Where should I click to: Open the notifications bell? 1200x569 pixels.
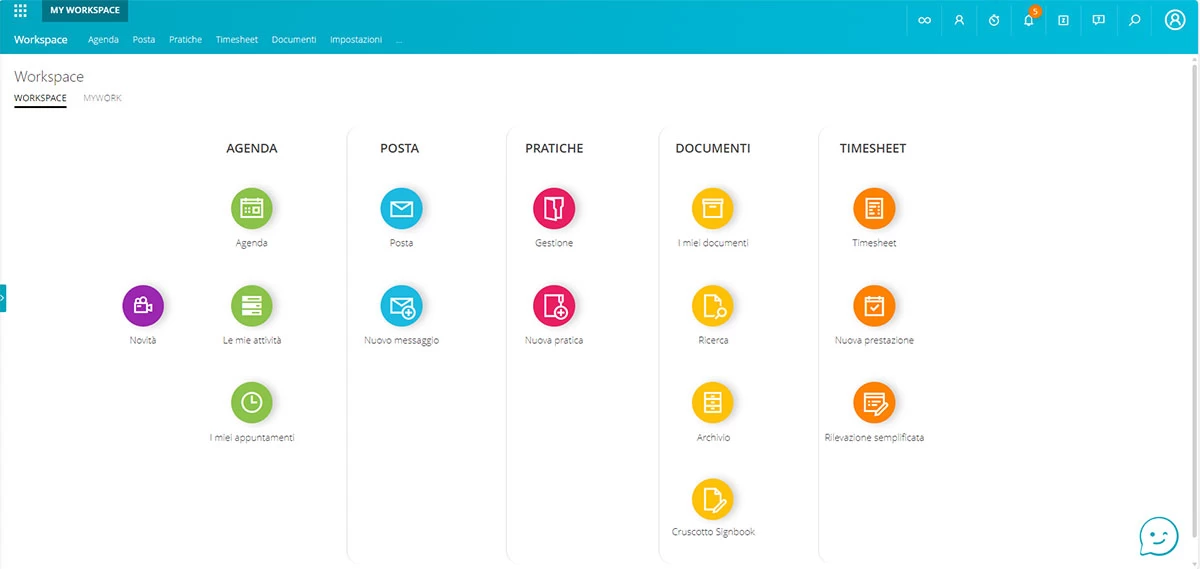[1028, 20]
